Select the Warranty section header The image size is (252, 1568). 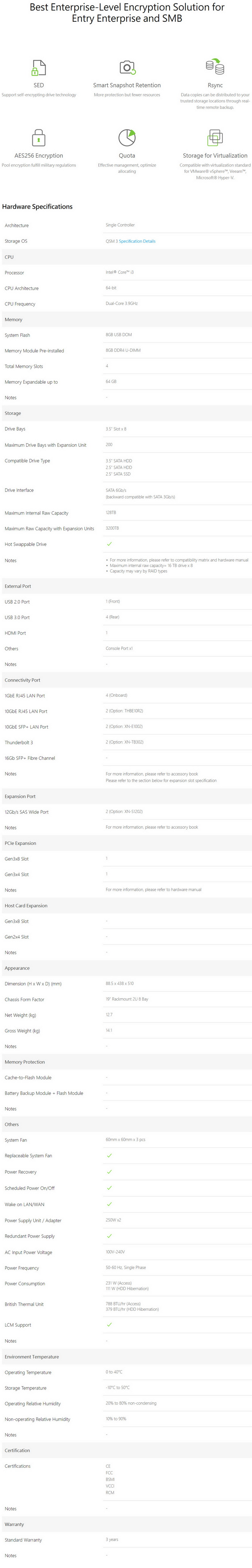pyautogui.click(x=126, y=1524)
